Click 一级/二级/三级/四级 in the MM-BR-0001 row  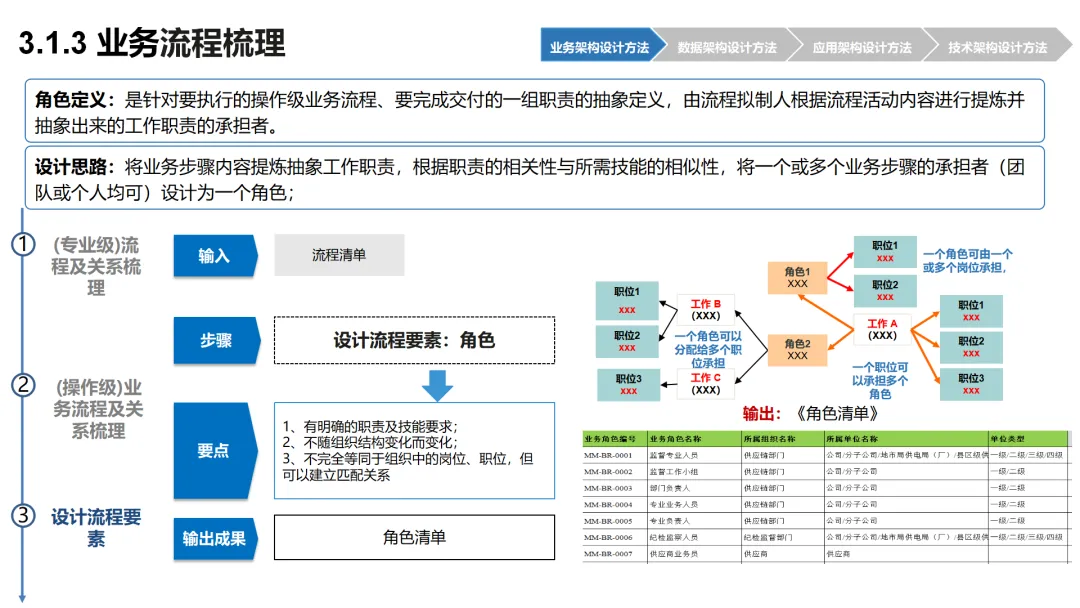pos(1027,455)
